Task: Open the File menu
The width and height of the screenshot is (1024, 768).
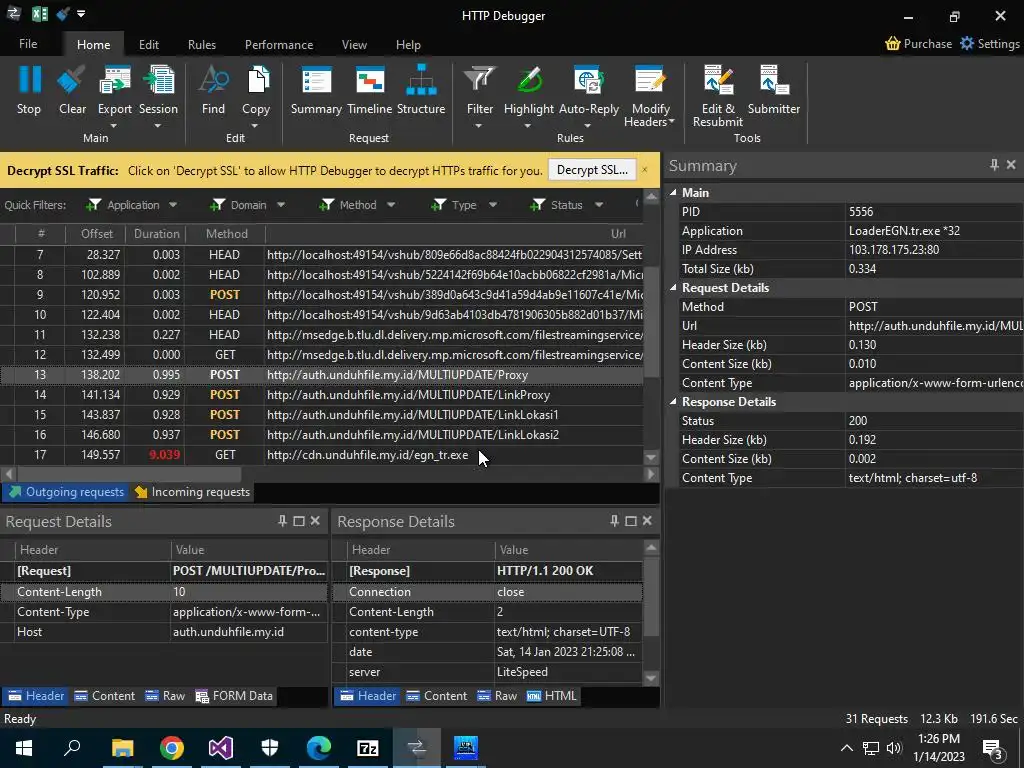Action: (28, 44)
